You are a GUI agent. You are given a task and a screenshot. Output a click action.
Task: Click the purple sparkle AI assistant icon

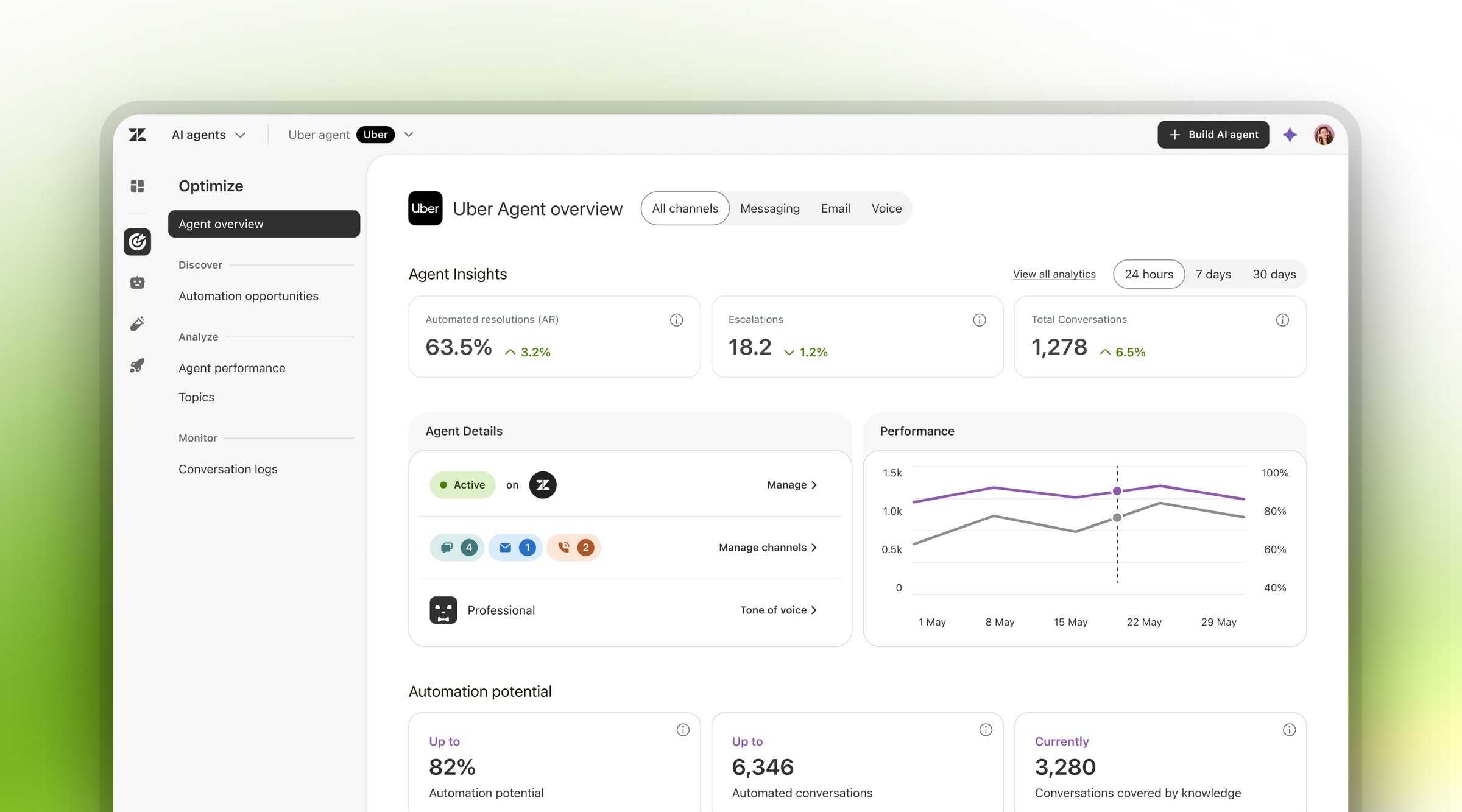[1290, 135]
